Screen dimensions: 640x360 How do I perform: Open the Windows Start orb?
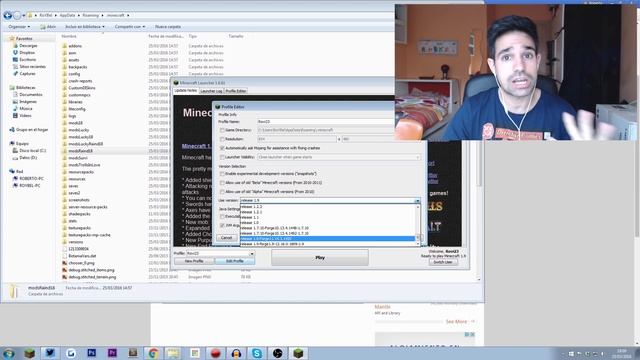click(x=9, y=353)
